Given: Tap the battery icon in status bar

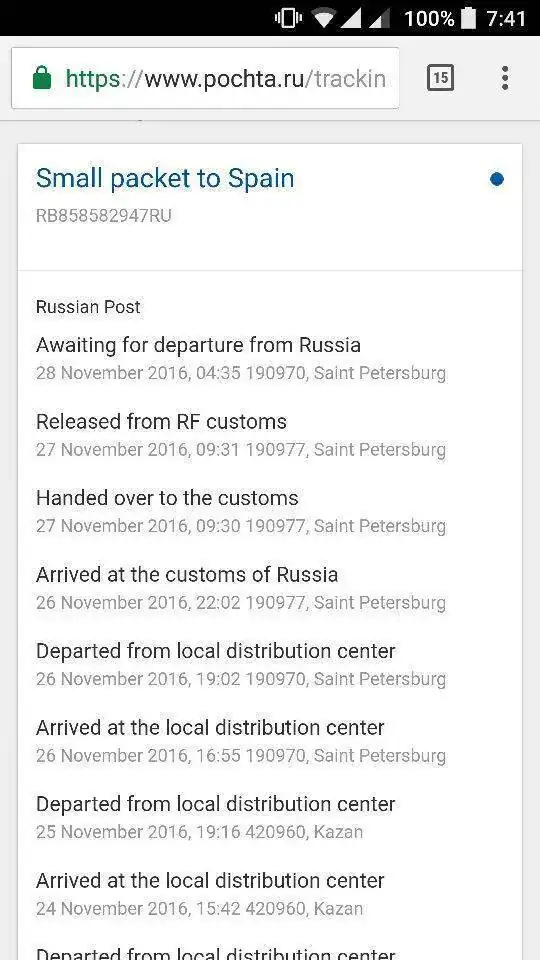Looking at the screenshot, I should [468, 18].
